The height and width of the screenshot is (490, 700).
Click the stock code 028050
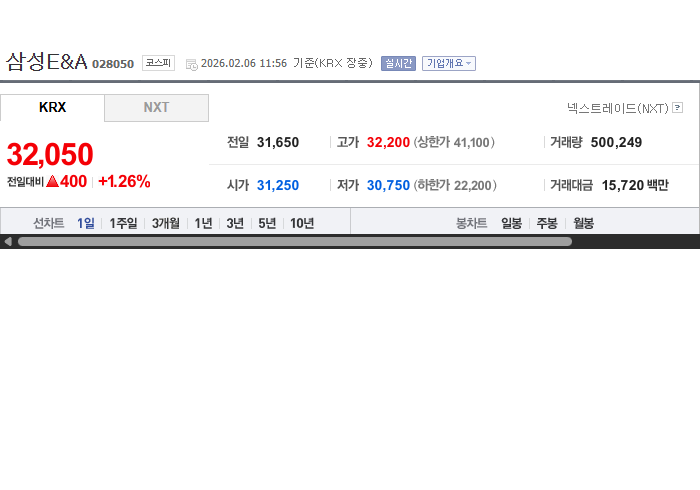click(113, 64)
